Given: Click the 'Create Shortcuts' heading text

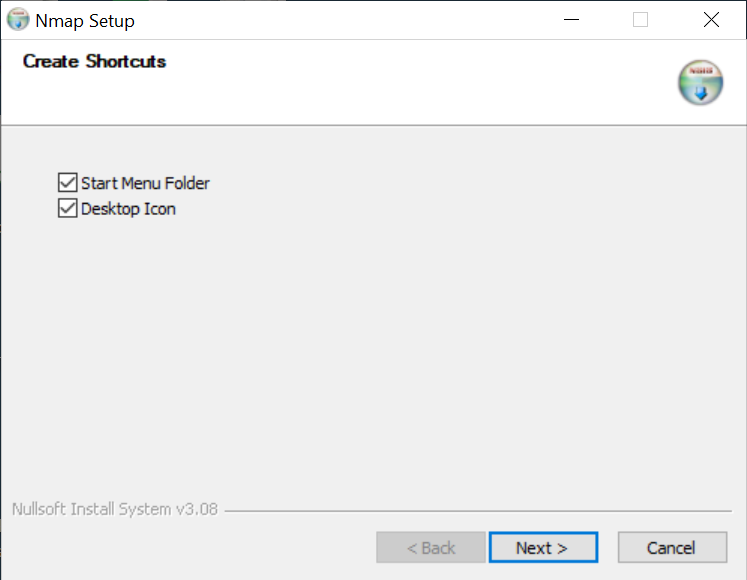Looking at the screenshot, I should (94, 61).
